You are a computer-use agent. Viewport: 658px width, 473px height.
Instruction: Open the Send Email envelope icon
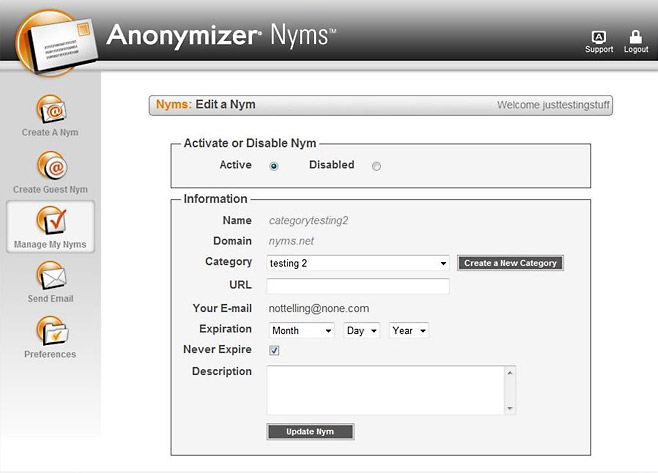coord(50,275)
